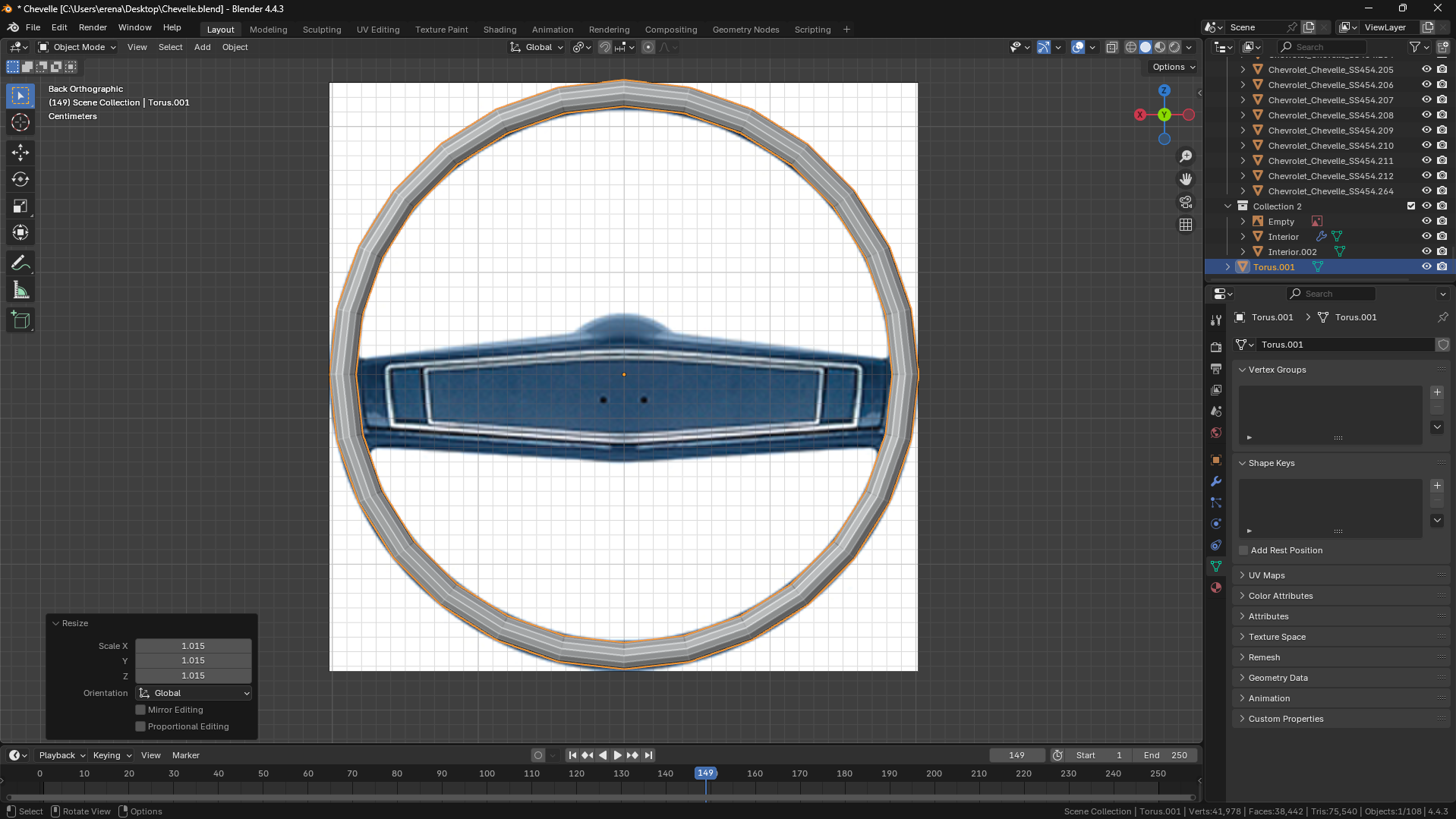
Task: Open the Render properties tab
Action: point(1216,347)
